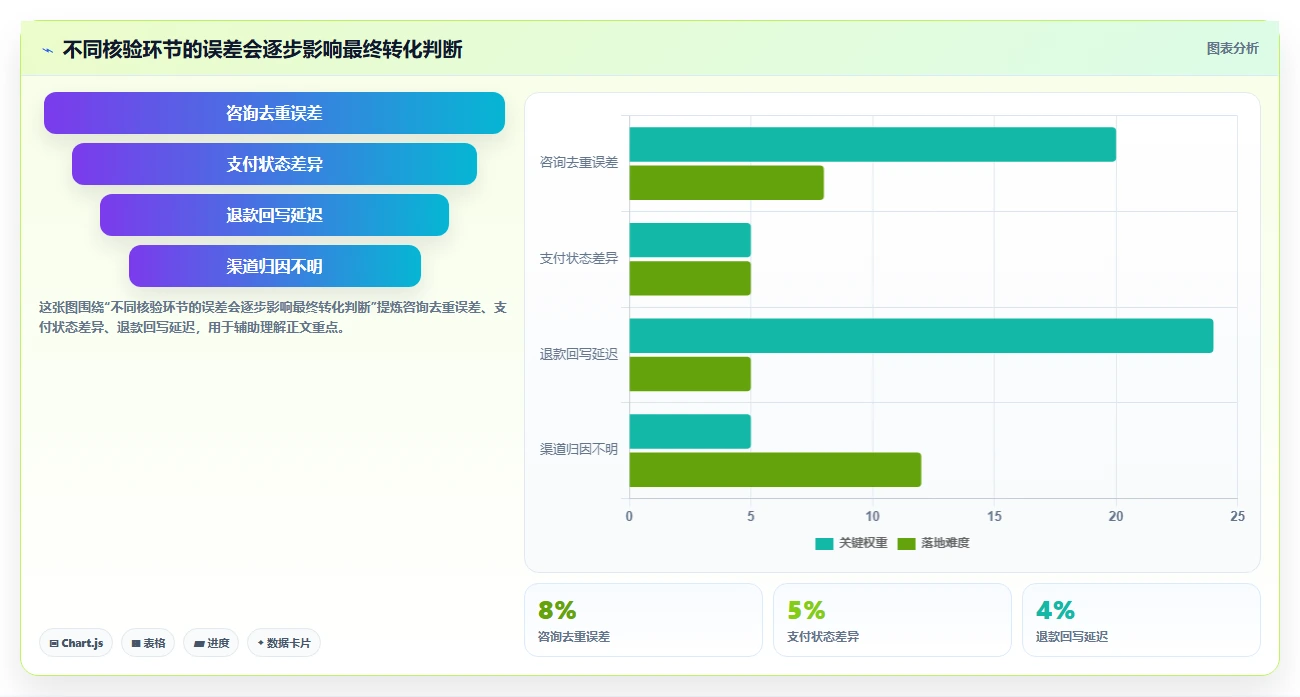Open the 8% 咨询去重误差 data card

[x=643, y=620]
